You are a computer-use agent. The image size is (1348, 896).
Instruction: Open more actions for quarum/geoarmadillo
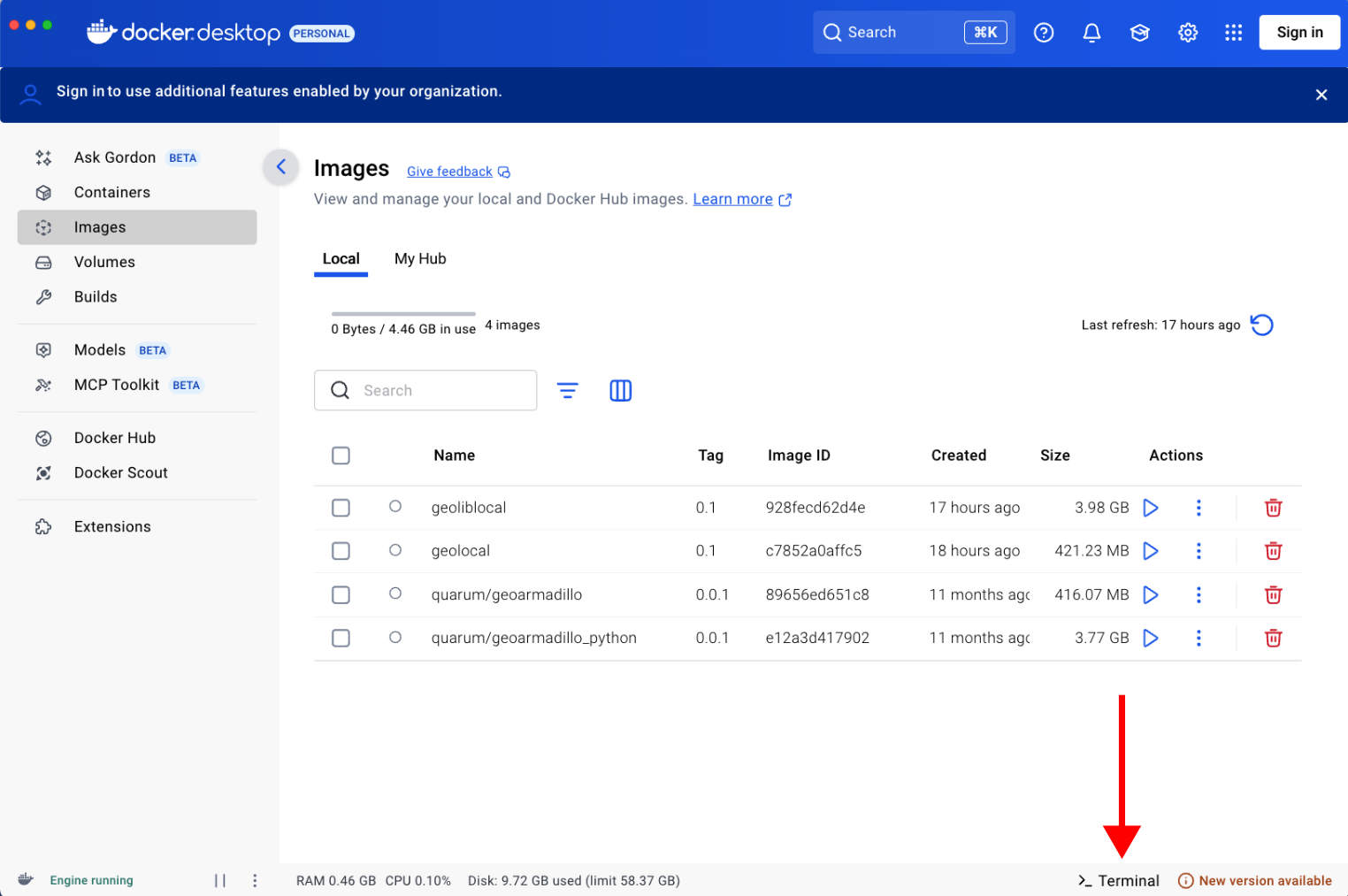(1199, 594)
